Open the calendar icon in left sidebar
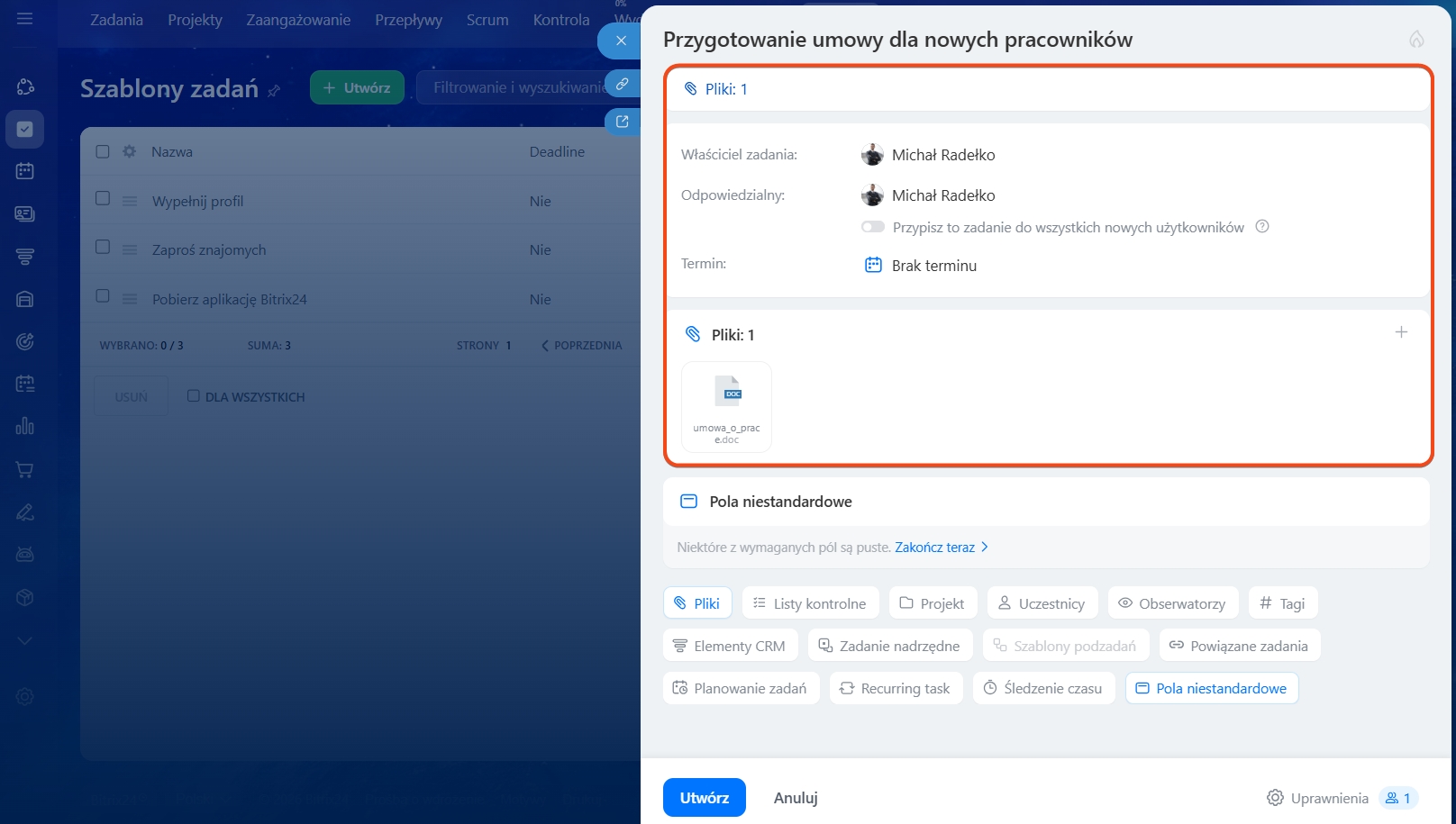The width and height of the screenshot is (1456, 824). click(x=25, y=171)
